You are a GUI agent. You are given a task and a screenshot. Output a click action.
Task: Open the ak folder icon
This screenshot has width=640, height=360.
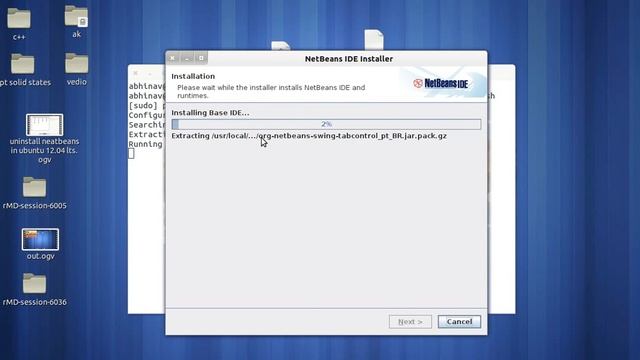pyautogui.click(x=76, y=16)
